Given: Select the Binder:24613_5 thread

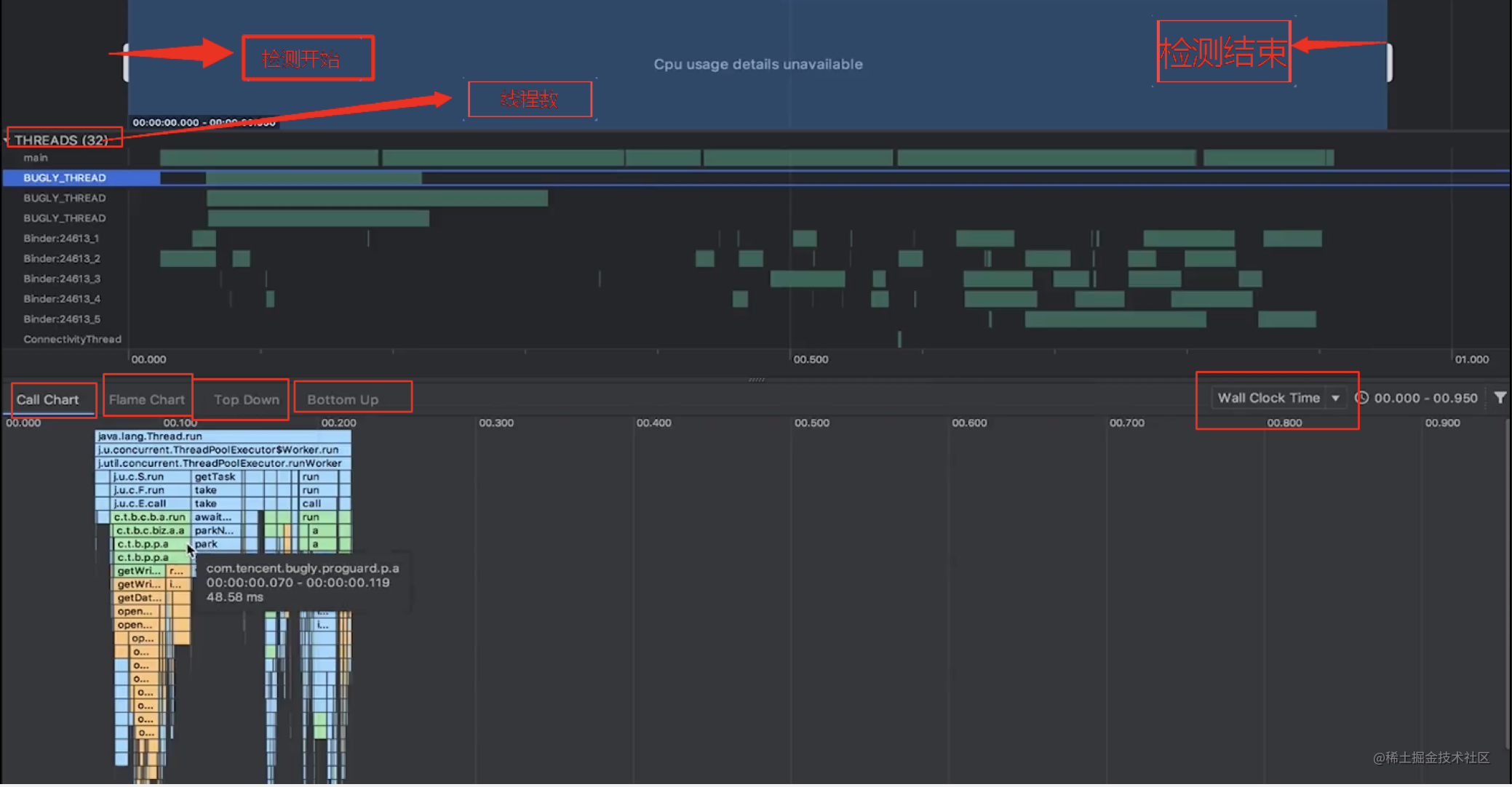Looking at the screenshot, I should coord(62,319).
